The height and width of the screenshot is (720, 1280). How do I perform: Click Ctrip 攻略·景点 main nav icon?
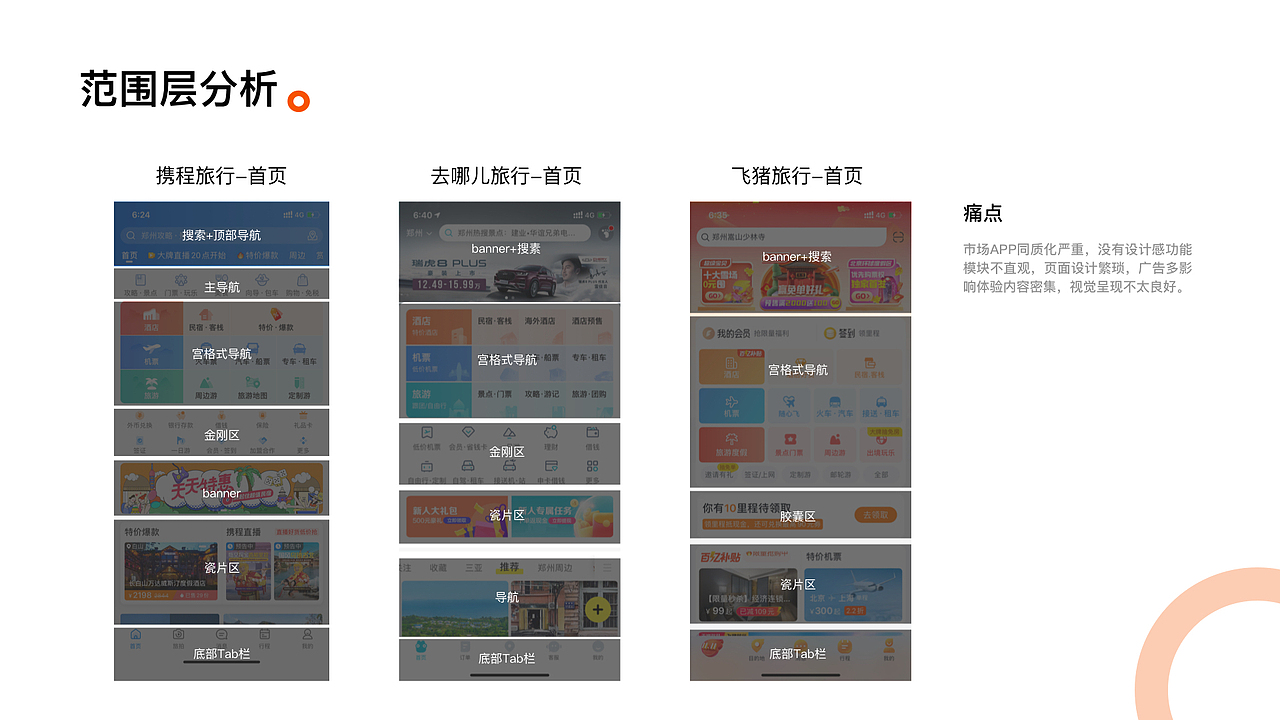[x=139, y=286]
